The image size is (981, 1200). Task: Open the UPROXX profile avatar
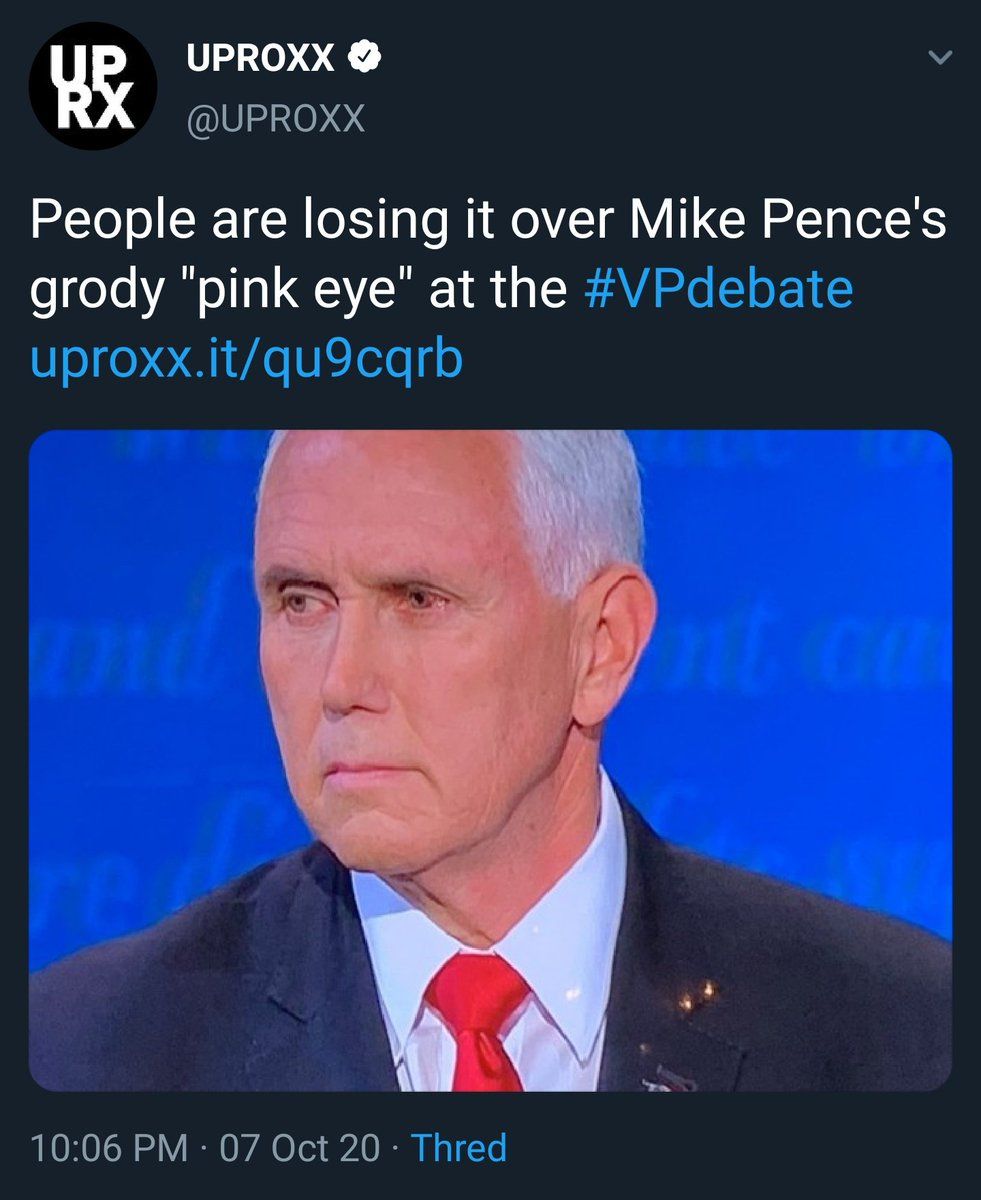click(x=92, y=85)
